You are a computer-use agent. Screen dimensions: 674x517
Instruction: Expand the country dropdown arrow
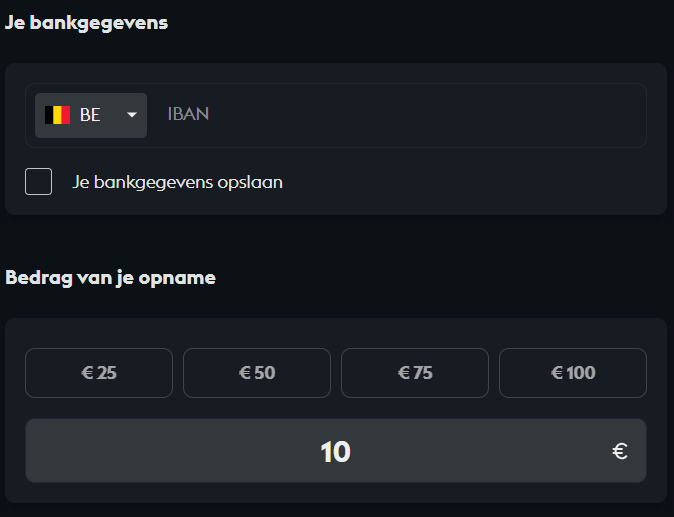point(132,115)
